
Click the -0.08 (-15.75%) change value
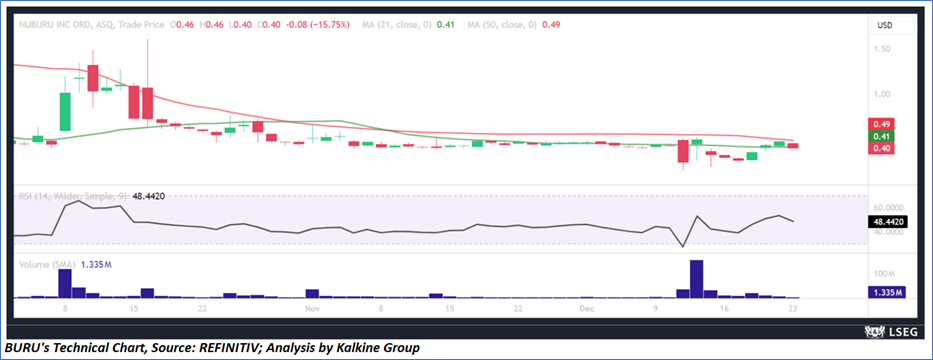click(x=318, y=25)
